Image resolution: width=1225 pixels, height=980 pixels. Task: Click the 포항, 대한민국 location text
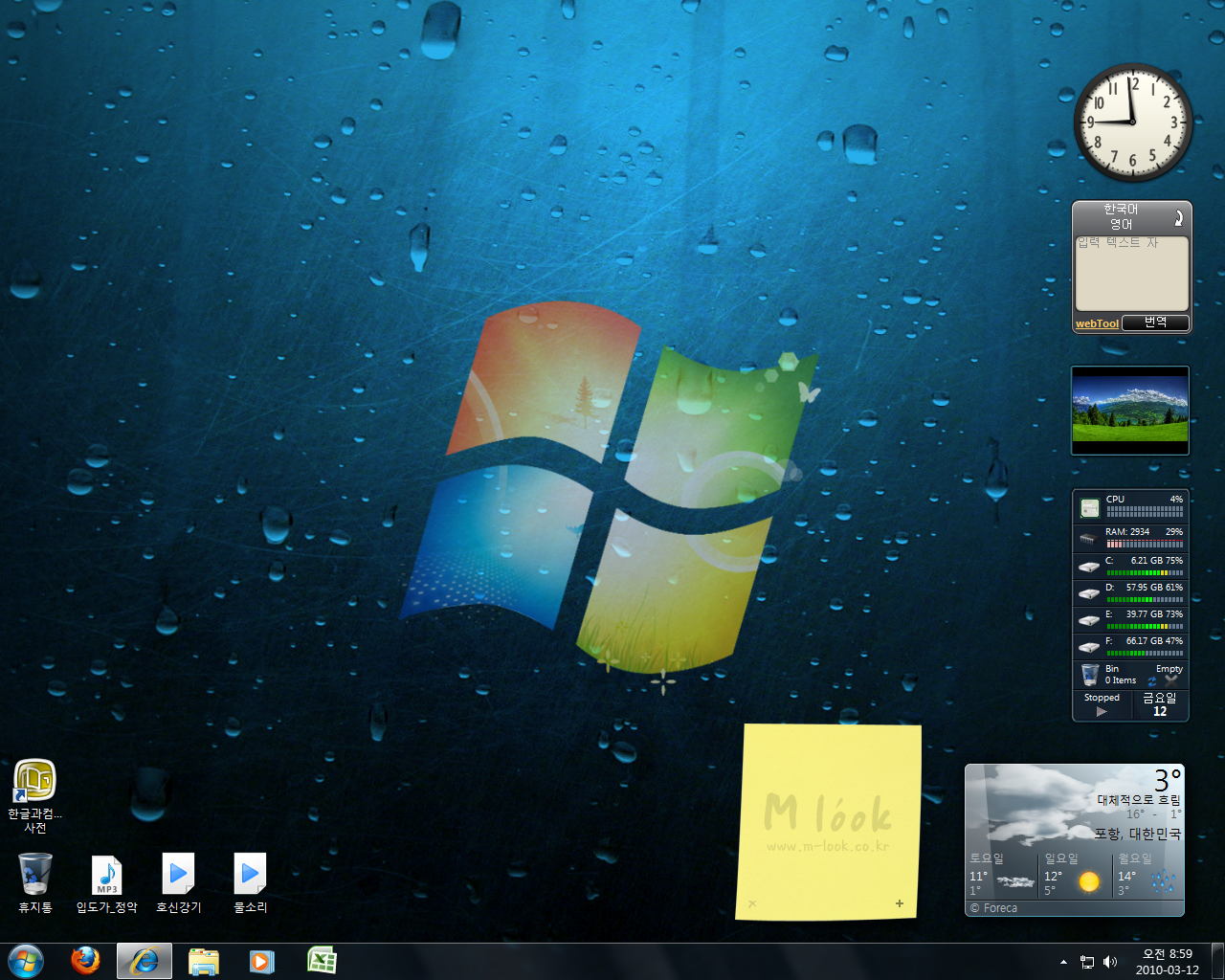coord(1137,834)
